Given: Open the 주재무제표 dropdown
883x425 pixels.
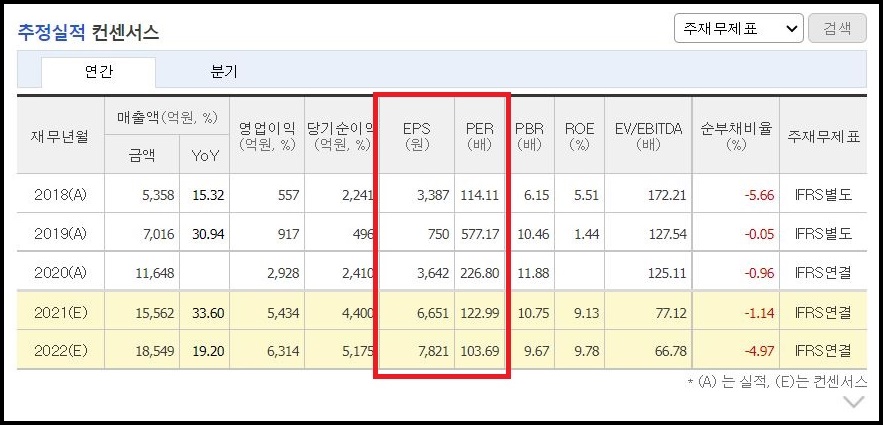Looking at the screenshot, I should click(x=738, y=28).
